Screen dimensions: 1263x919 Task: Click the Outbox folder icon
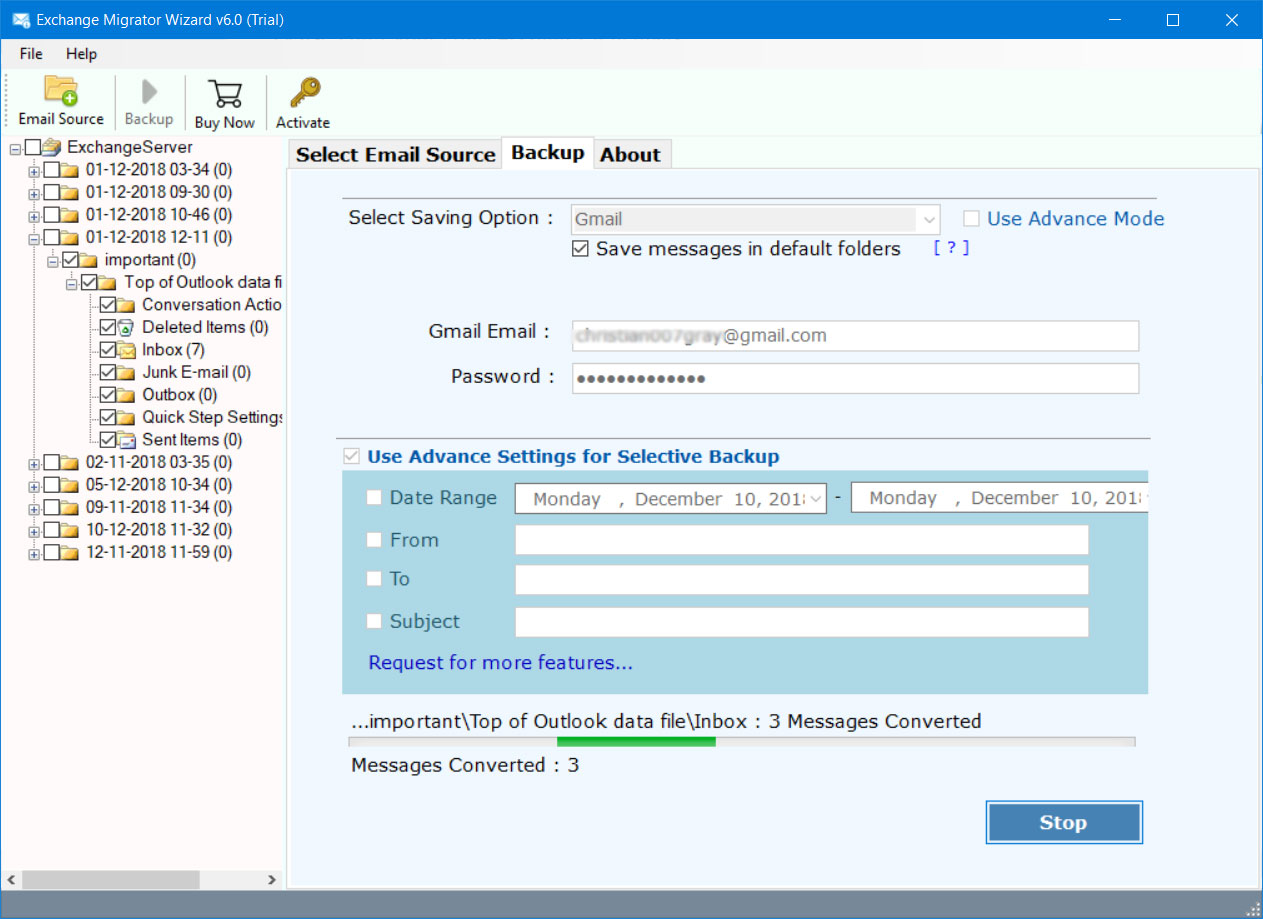point(126,395)
